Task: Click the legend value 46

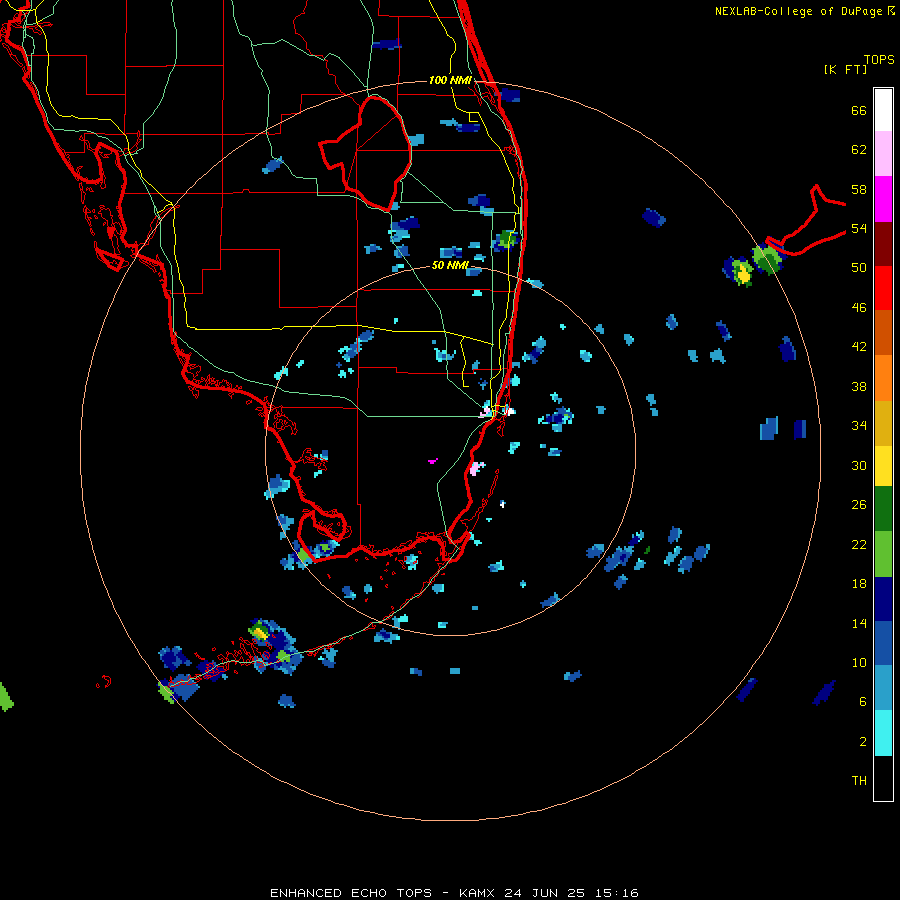Action: [859, 308]
